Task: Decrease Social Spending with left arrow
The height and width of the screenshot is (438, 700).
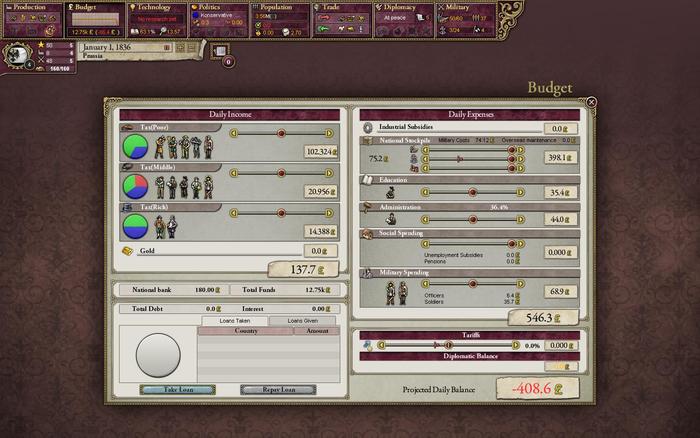Action: [425, 244]
